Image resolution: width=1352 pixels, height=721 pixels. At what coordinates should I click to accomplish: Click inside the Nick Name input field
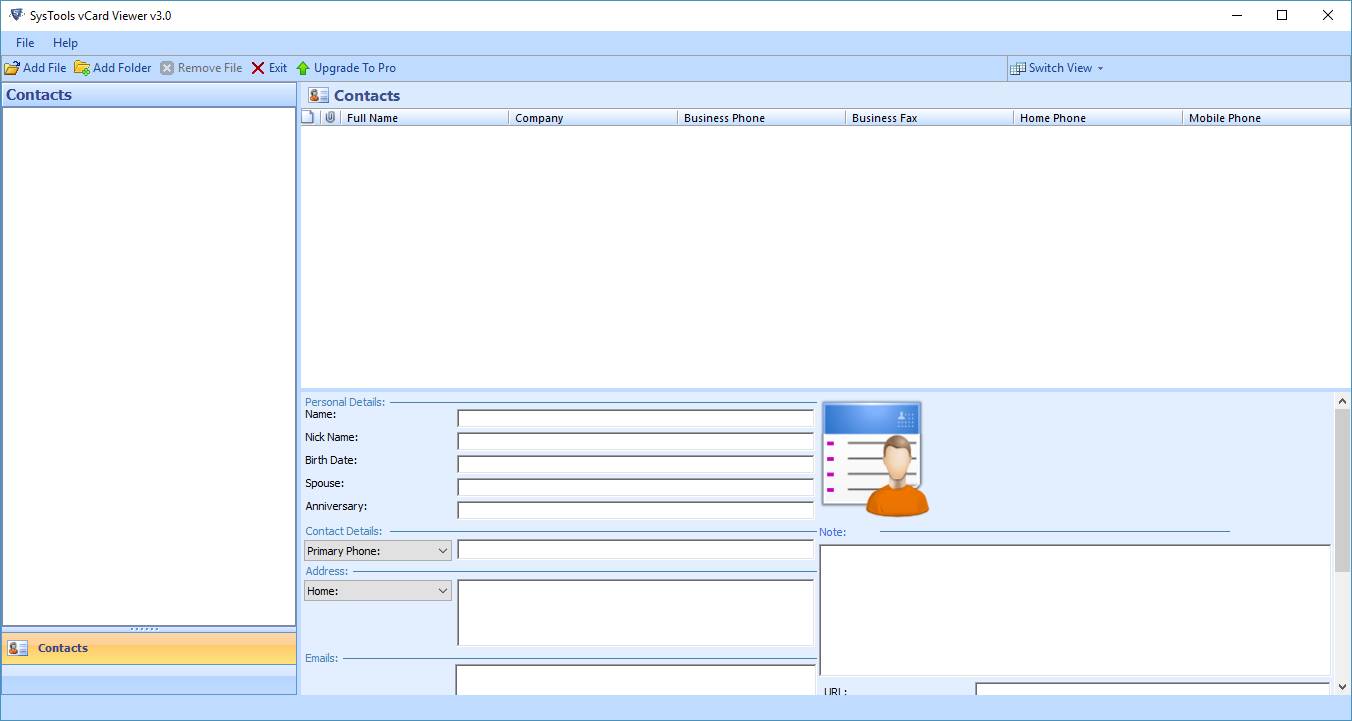click(x=635, y=440)
